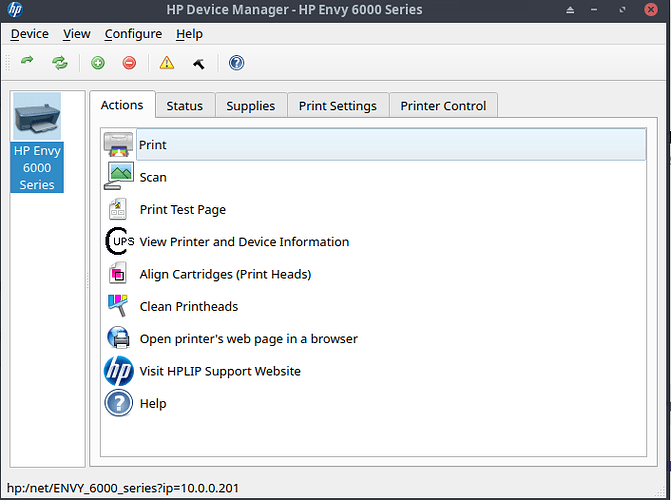This screenshot has height=500, width=671.
Task: Click the Help question mark list icon
Action: 119,403
